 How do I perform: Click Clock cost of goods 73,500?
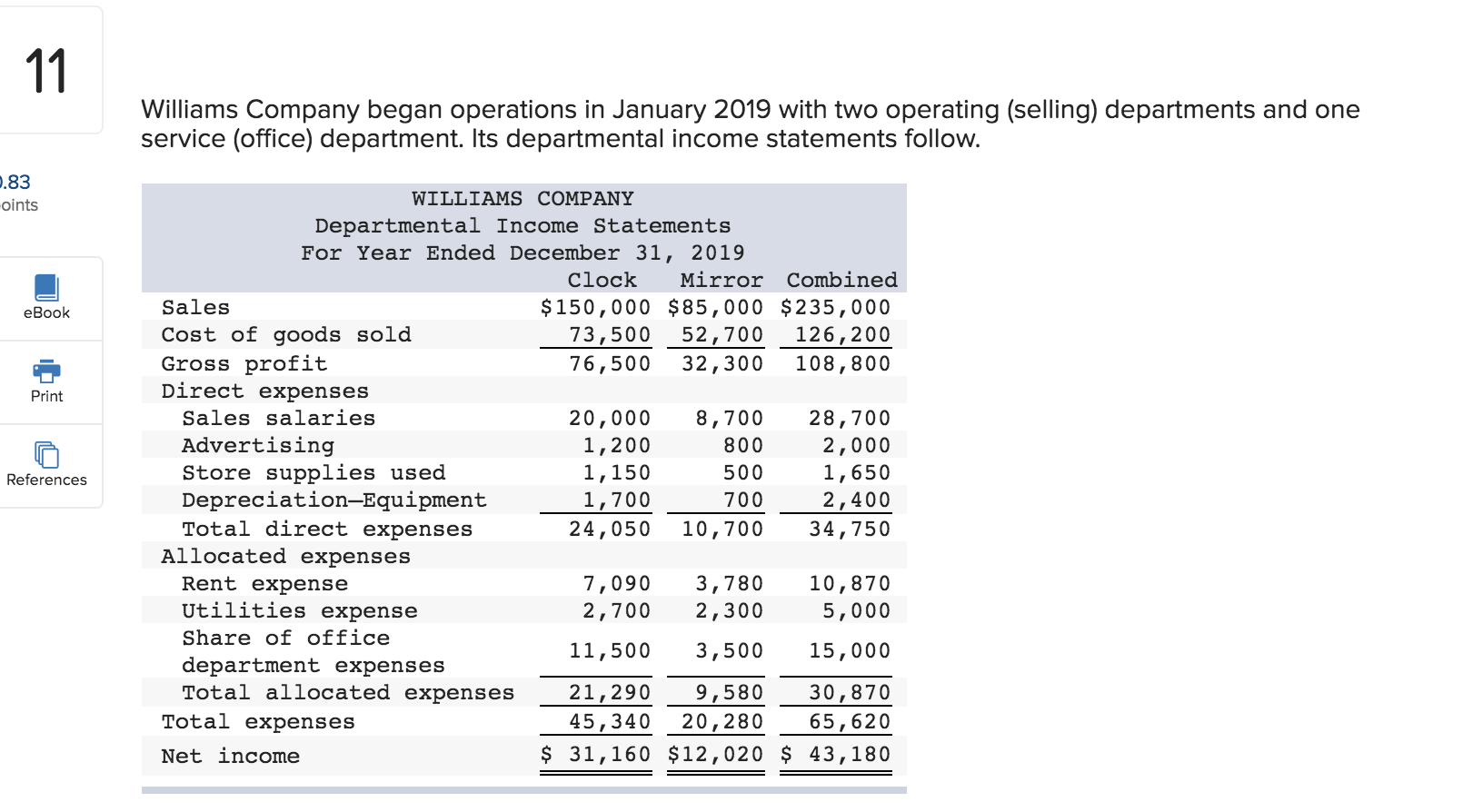(x=610, y=334)
